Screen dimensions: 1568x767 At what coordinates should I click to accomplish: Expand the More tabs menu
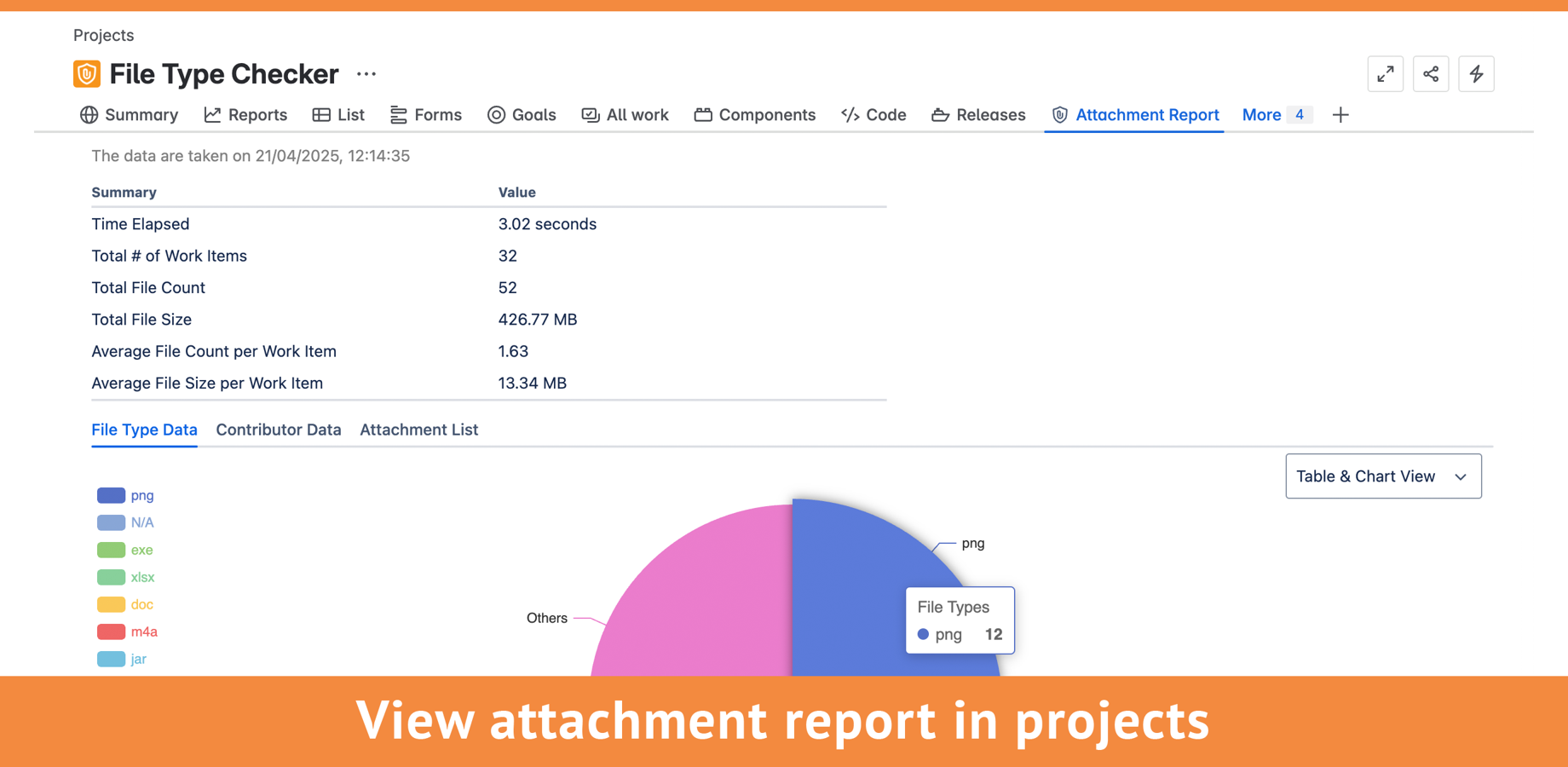coord(1261,115)
